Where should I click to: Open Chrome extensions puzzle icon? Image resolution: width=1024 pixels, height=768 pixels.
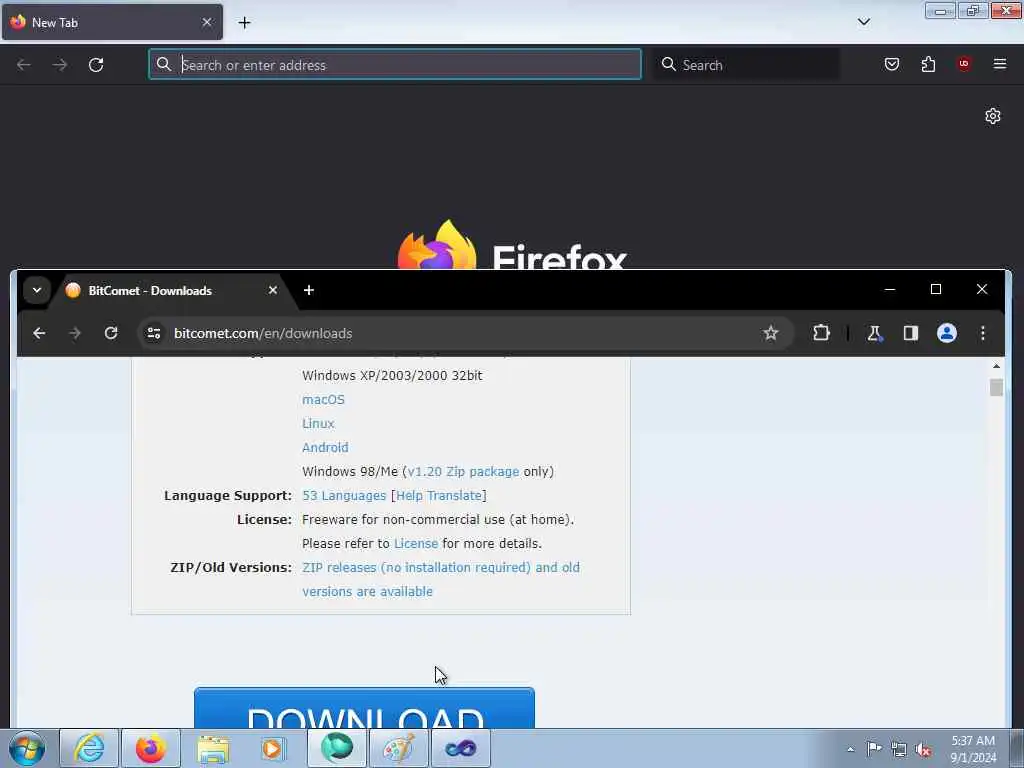click(821, 333)
